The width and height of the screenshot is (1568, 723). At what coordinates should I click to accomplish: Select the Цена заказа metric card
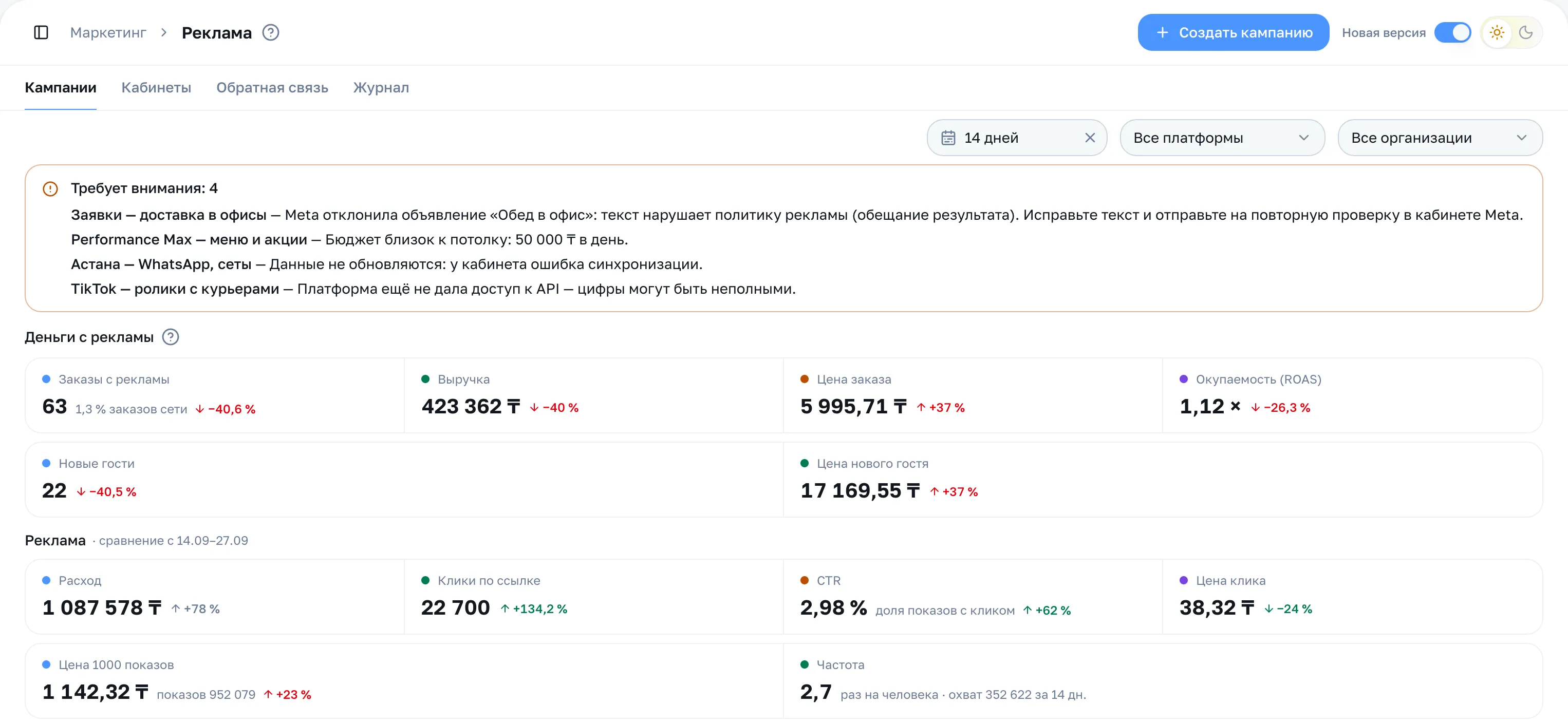973,395
